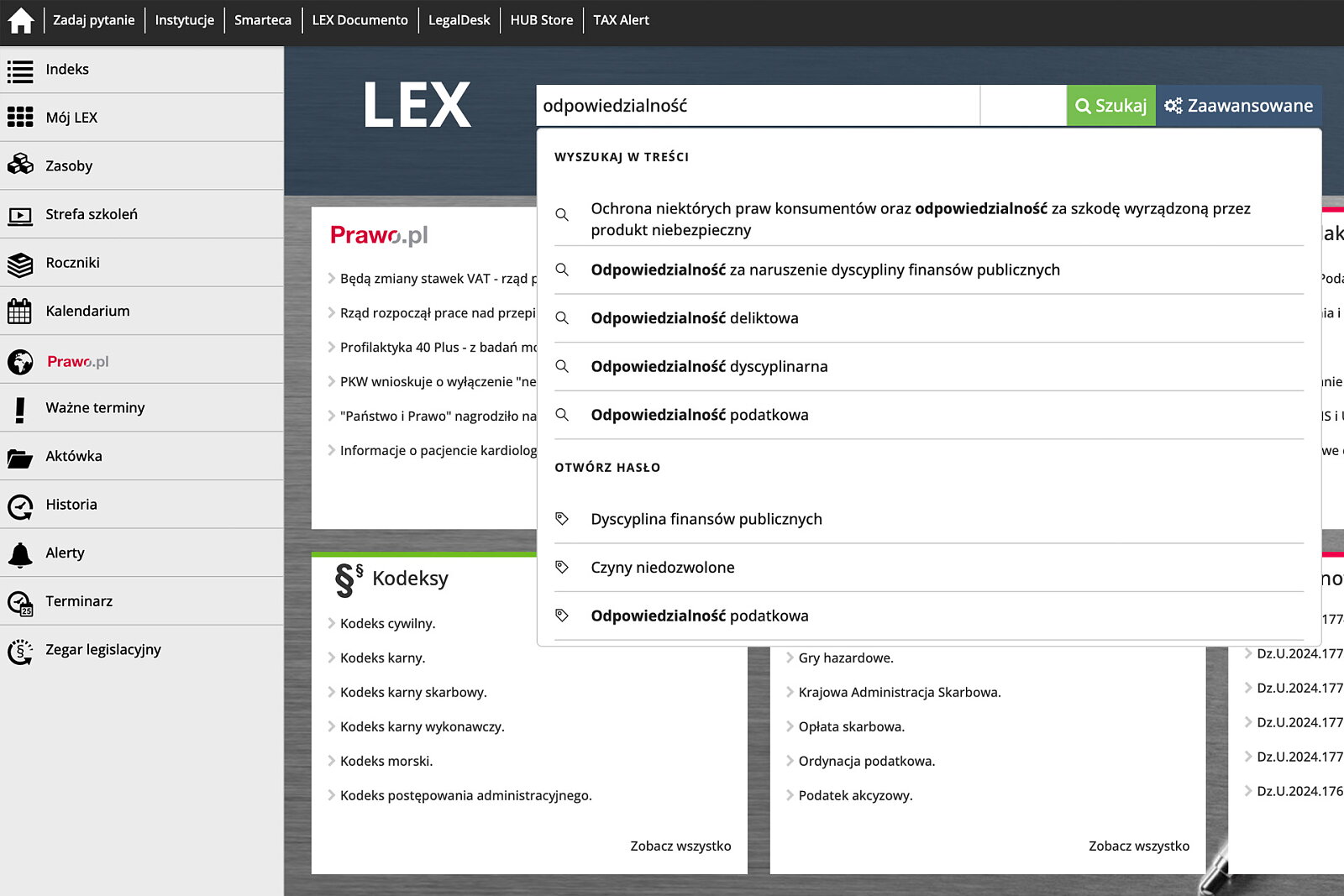Open Kodeks karny skarbowy link
The width and height of the screenshot is (1344, 896).
click(x=413, y=693)
